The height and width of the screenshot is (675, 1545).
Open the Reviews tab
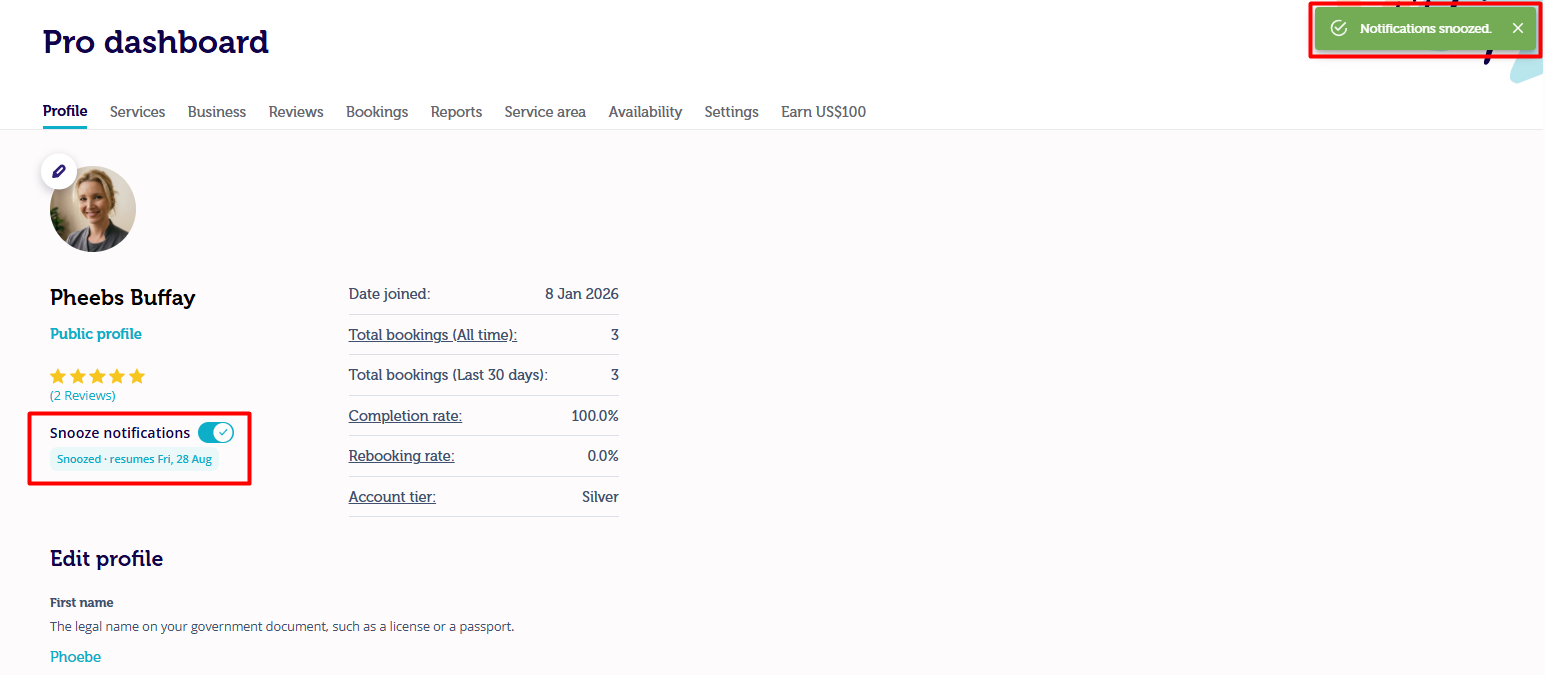tap(296, 112)
